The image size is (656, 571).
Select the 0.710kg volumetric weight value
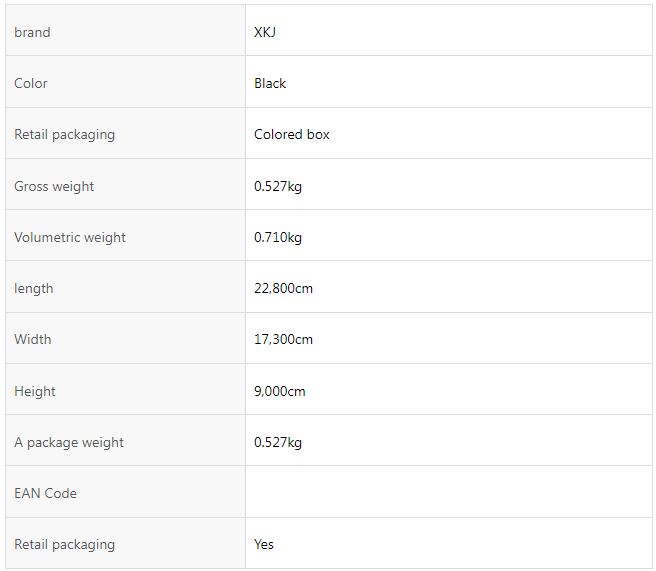278,237
